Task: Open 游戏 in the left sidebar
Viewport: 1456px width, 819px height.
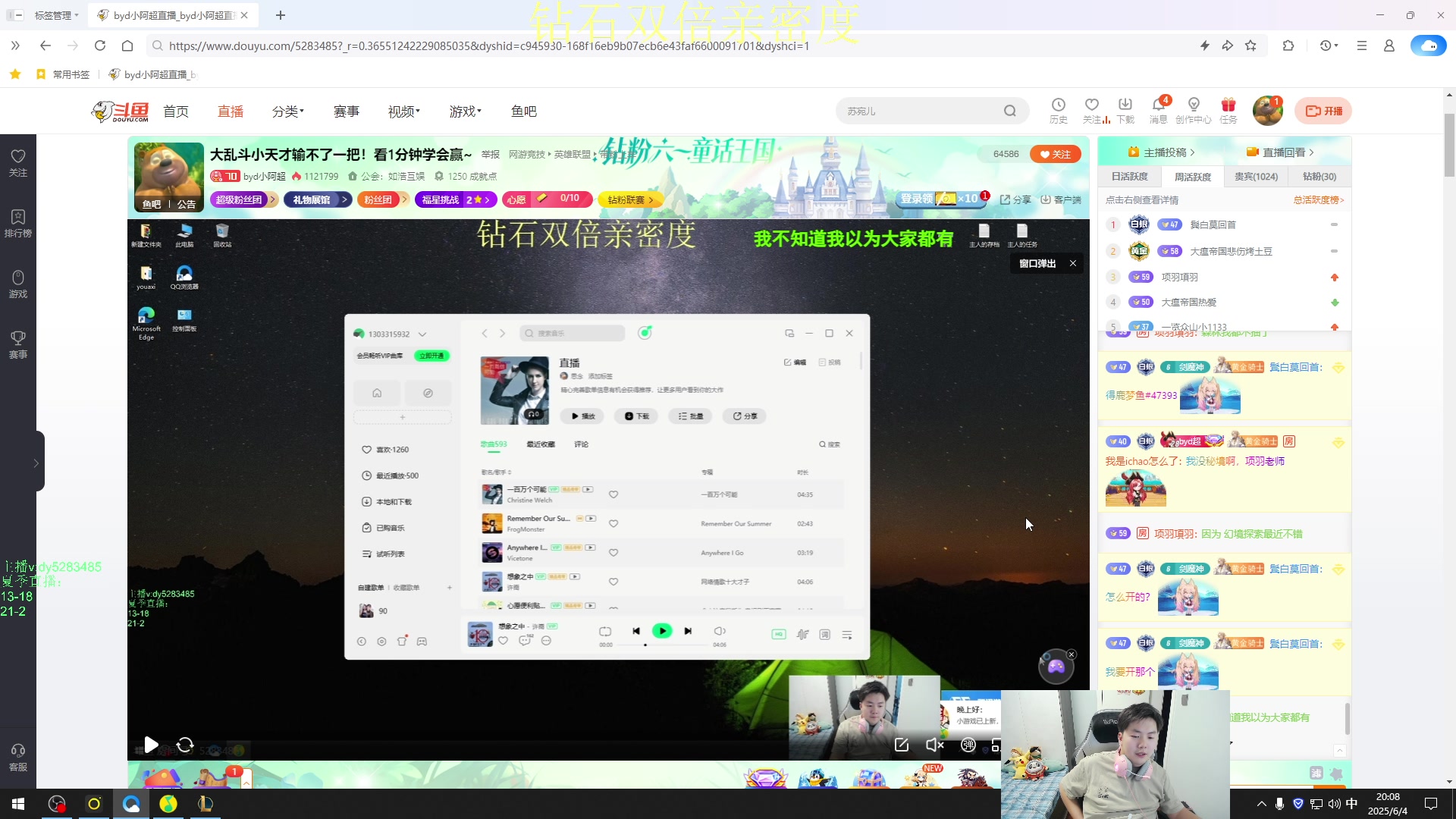Action: (x=18, y=284)
